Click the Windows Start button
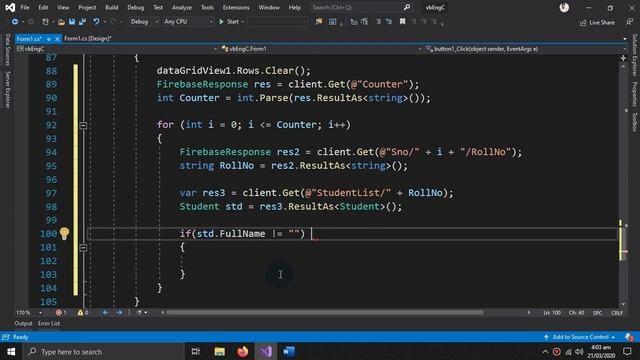The image size is (640, 360). click(11, 351)
